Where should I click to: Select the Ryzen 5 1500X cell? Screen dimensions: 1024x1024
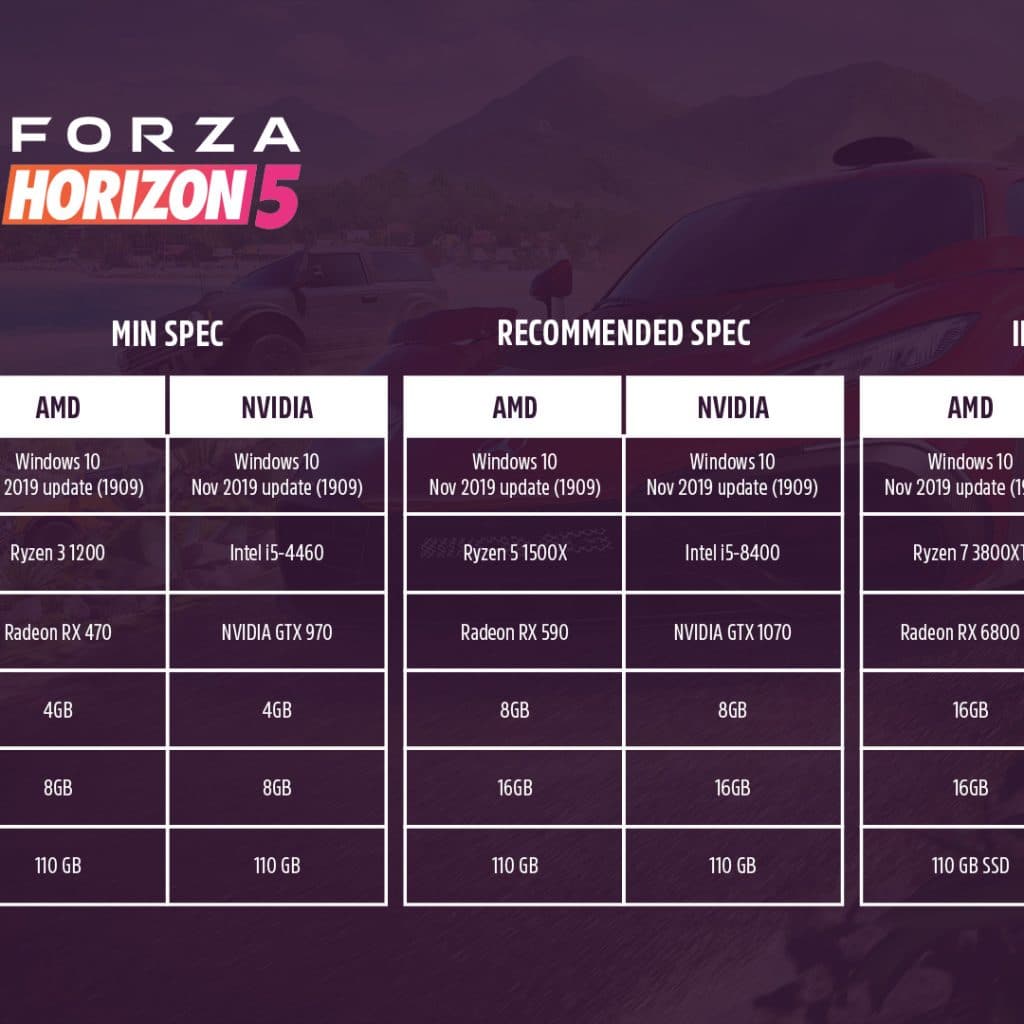pyautogui.click(x=514, y=553)
